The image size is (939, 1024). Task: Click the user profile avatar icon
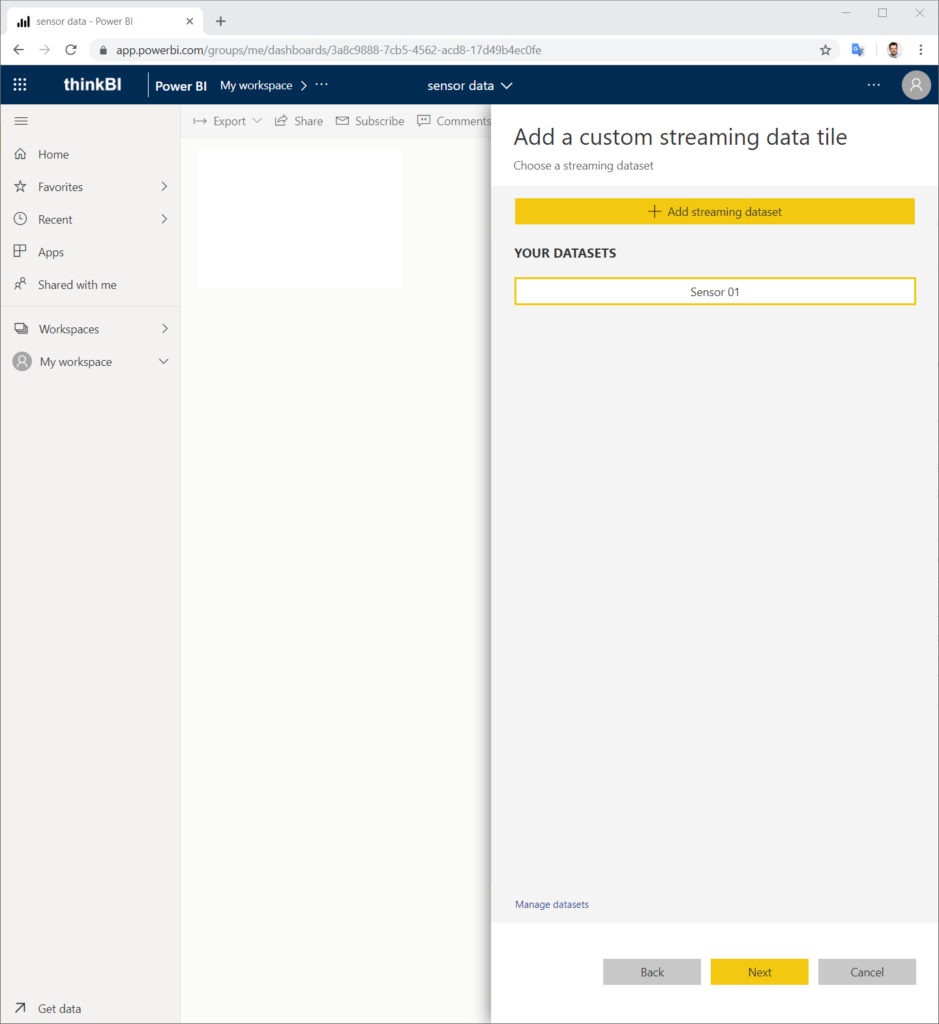(915, 85)
